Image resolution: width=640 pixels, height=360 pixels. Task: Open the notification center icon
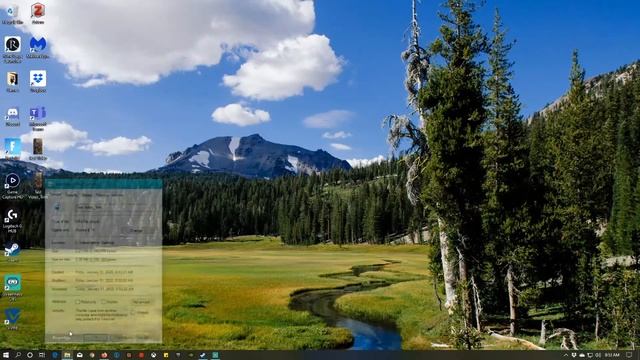pyautogui.click(x=629, y=355)
